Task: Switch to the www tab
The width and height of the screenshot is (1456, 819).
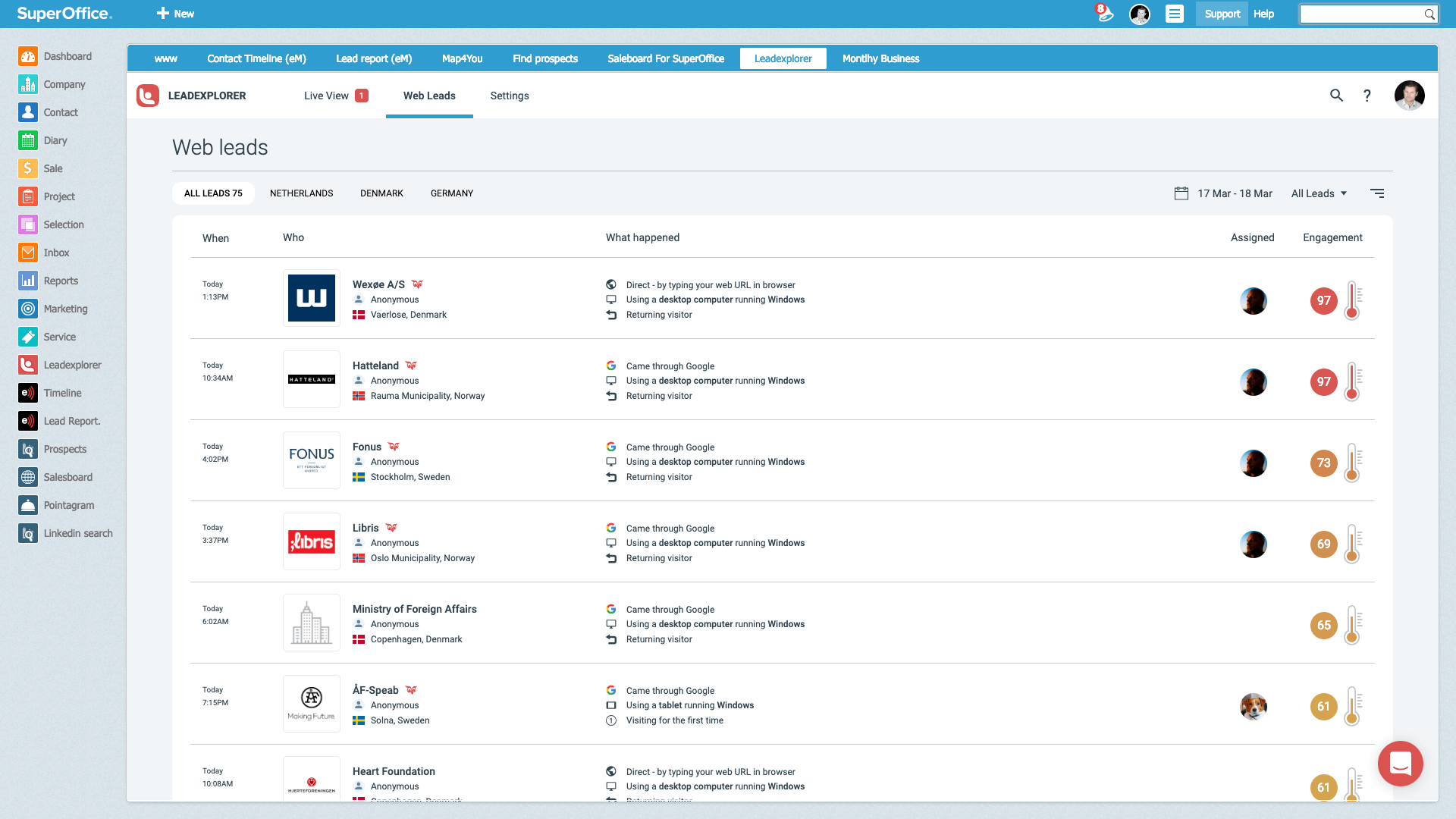Action: (x=165, y=58)
